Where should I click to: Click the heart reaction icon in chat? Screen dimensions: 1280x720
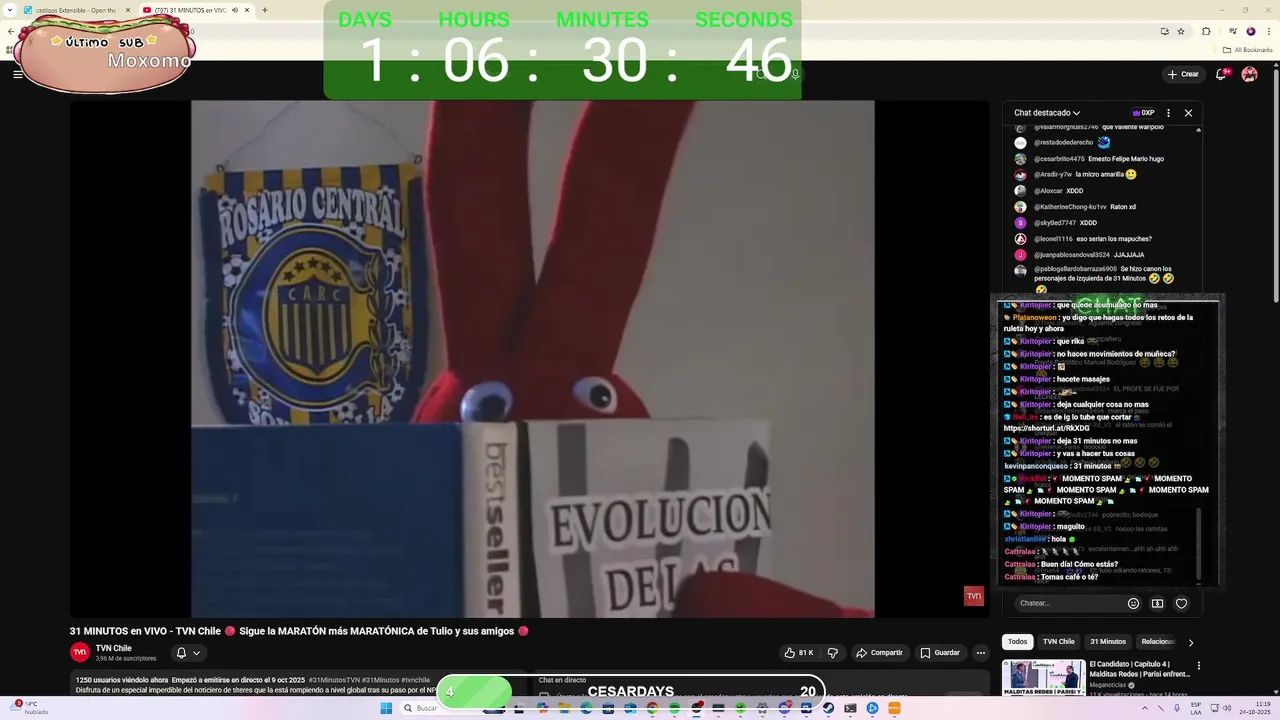1181,603
